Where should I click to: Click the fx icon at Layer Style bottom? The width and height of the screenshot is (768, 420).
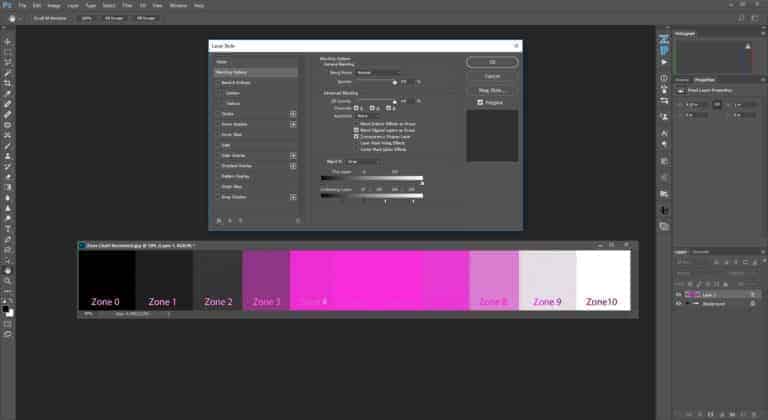coord(219,220)
